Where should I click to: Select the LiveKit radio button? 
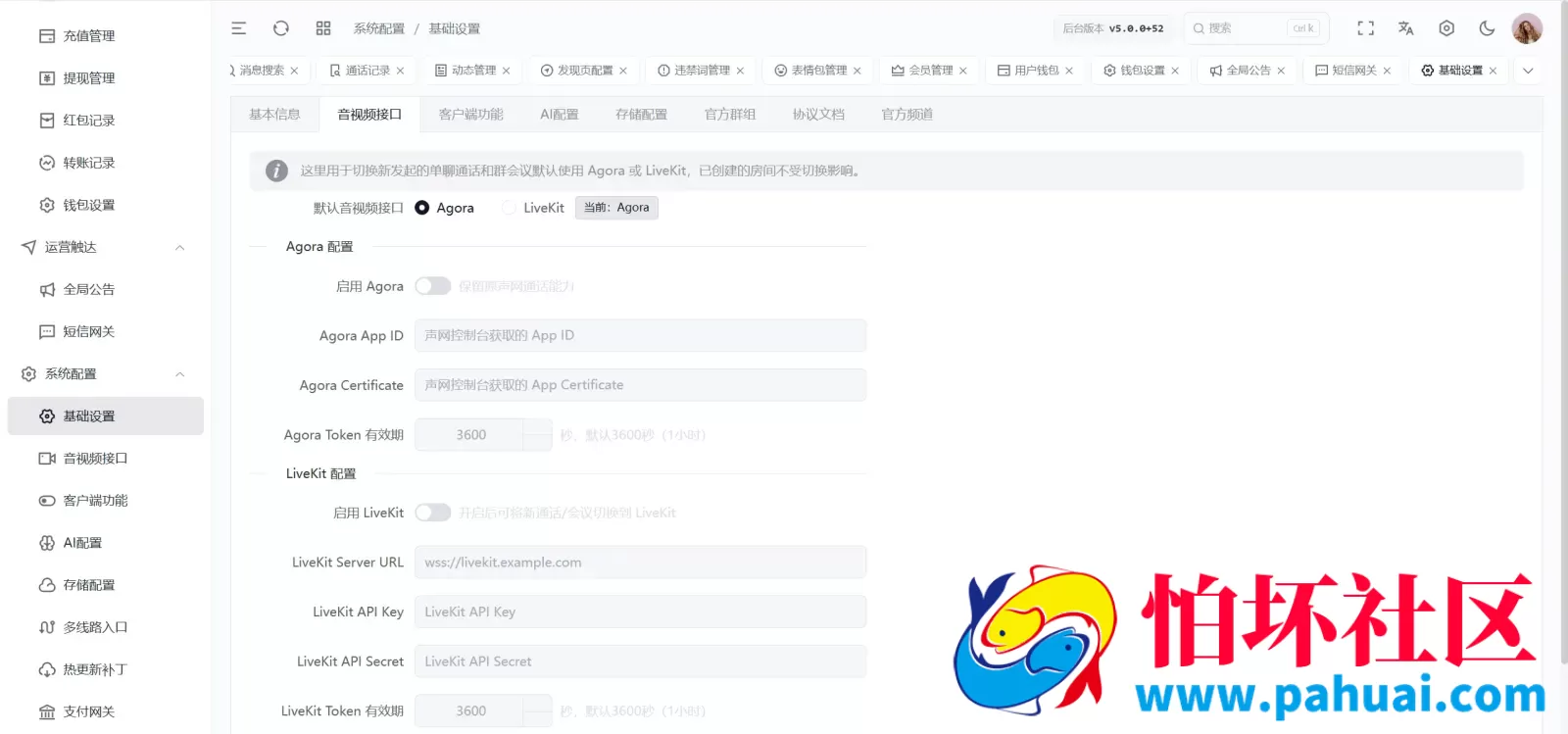(x=509, y=208)
